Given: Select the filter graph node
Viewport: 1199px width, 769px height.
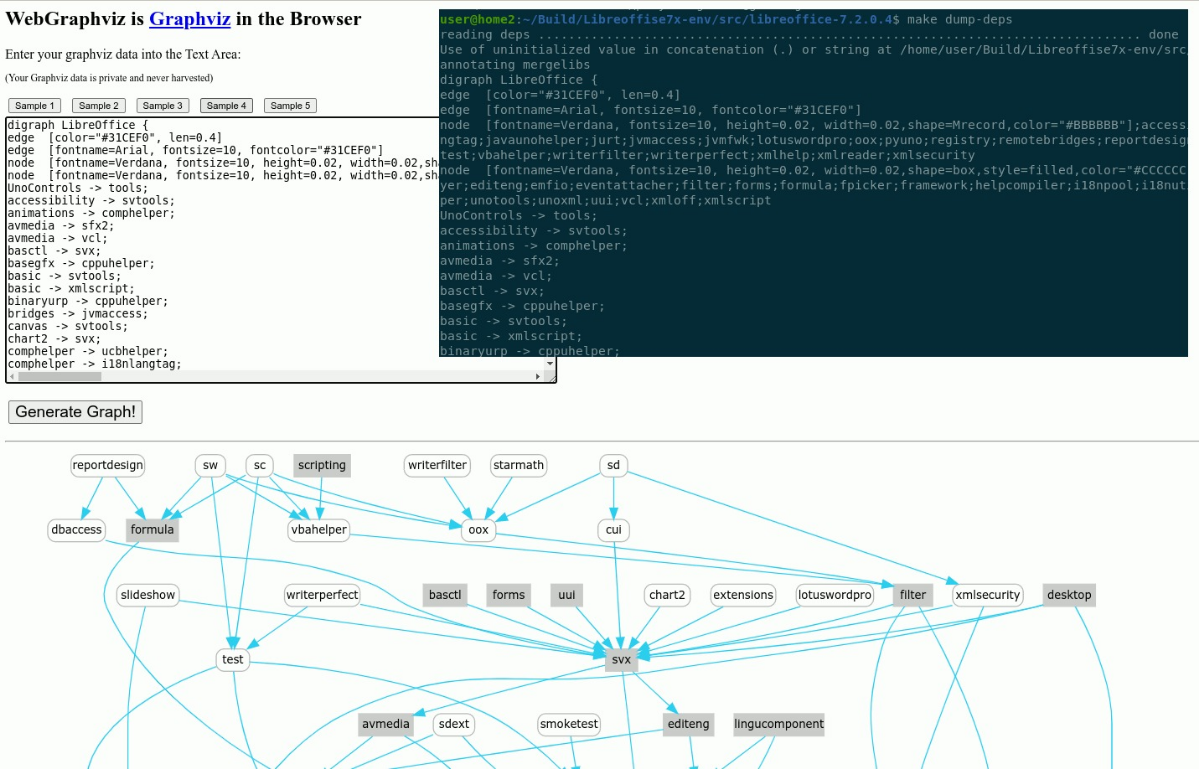Looking at the screenshot, I should pyautogui.click(x=913, y=595).
